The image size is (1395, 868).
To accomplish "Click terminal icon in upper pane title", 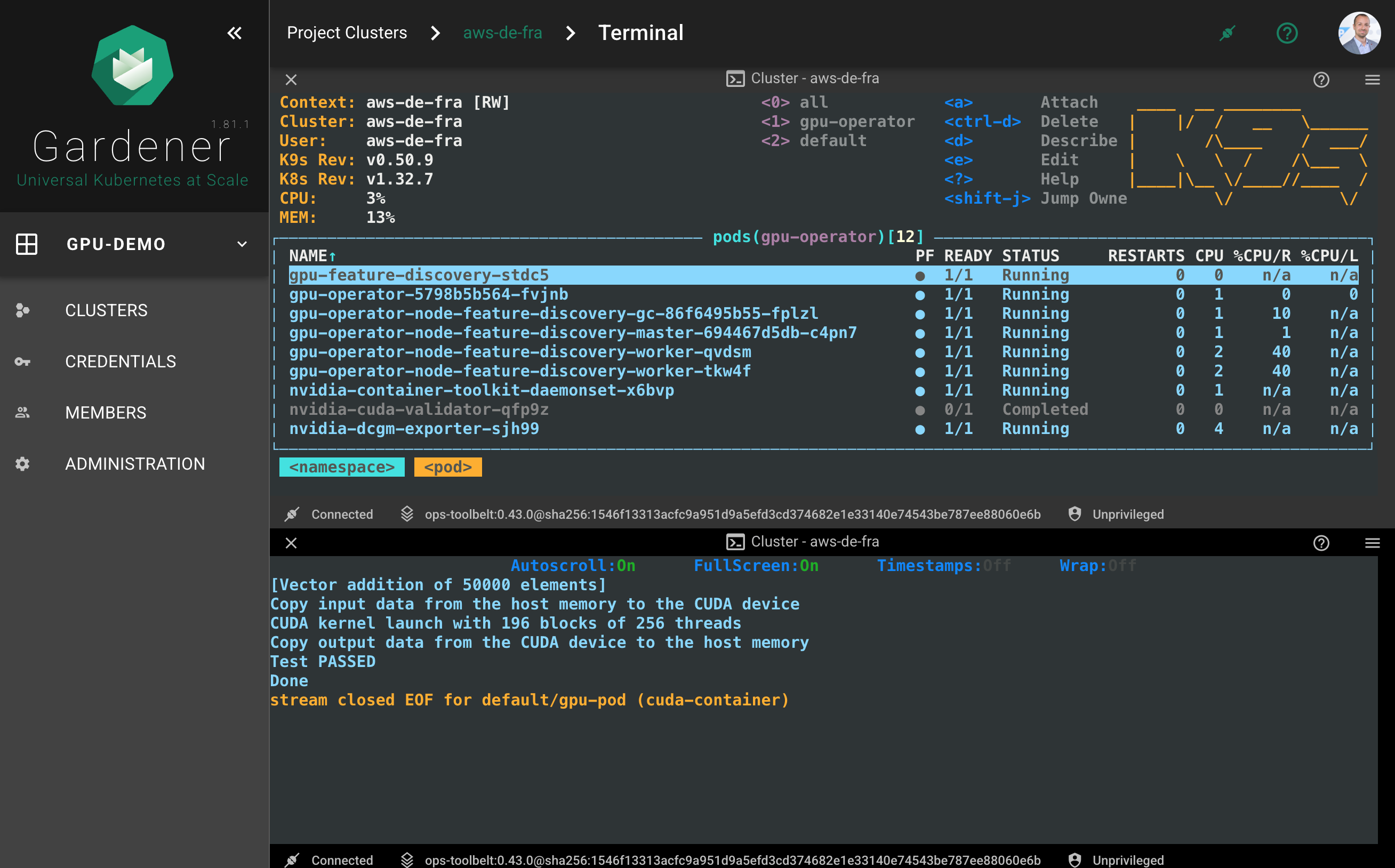I will tap(735, 79).
